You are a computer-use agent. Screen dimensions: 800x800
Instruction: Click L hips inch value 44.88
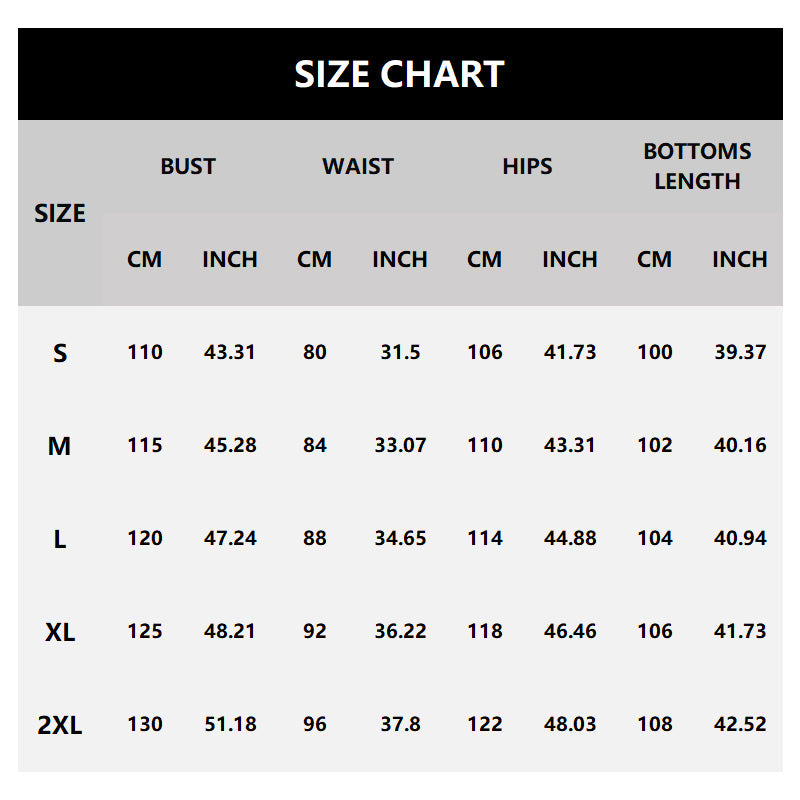coord(570,538)
